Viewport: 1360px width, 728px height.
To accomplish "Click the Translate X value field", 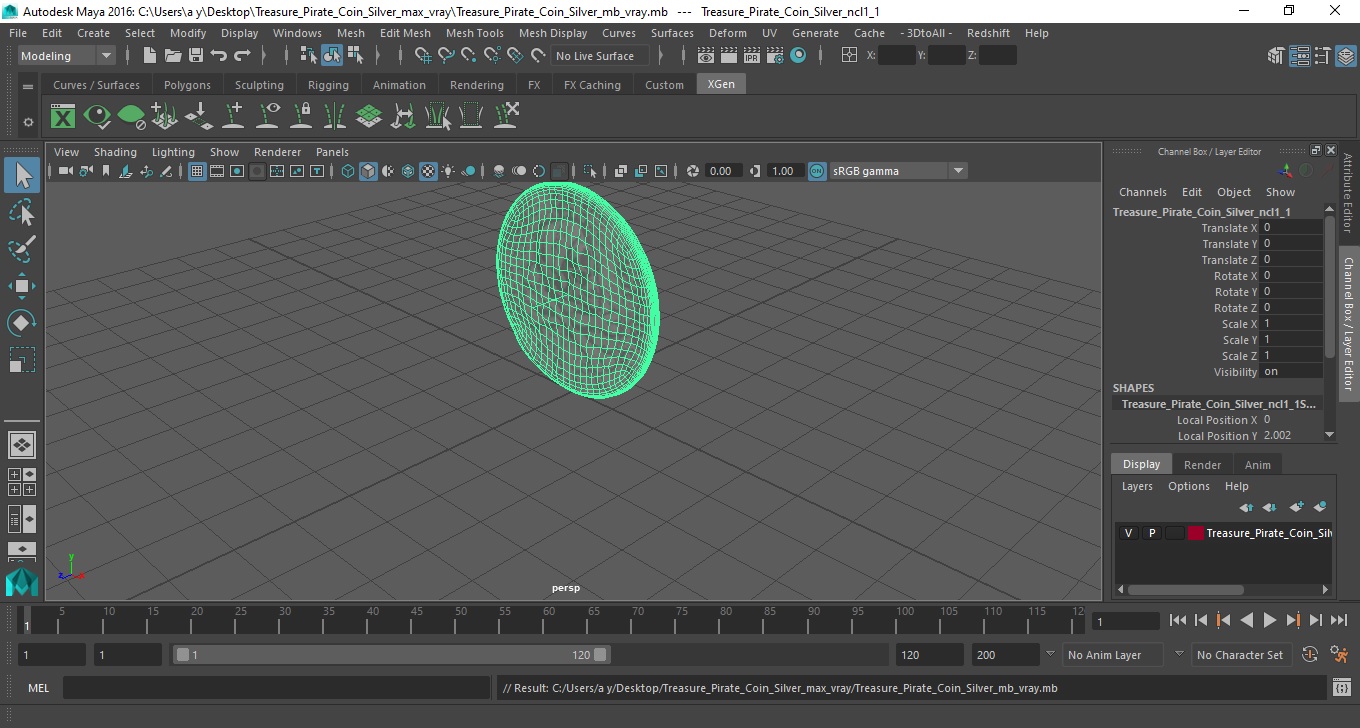I will pos(1291,227).
